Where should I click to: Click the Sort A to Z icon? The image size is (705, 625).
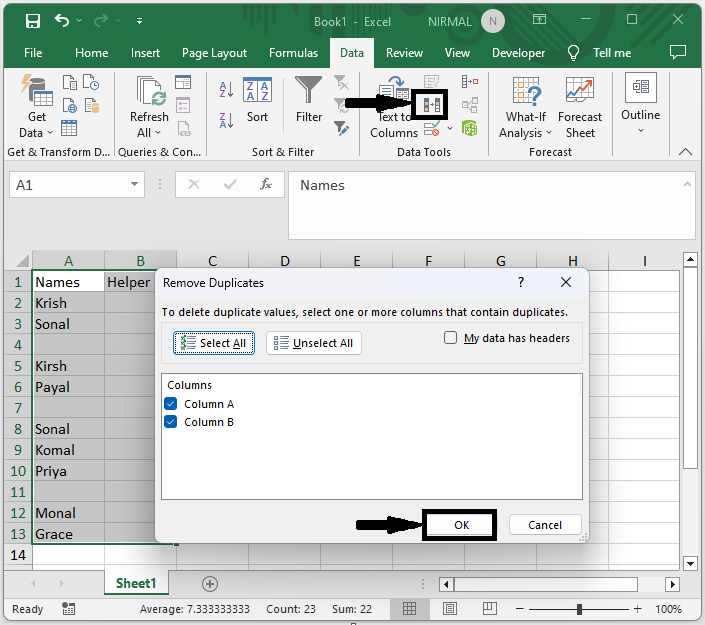[226, 90]
